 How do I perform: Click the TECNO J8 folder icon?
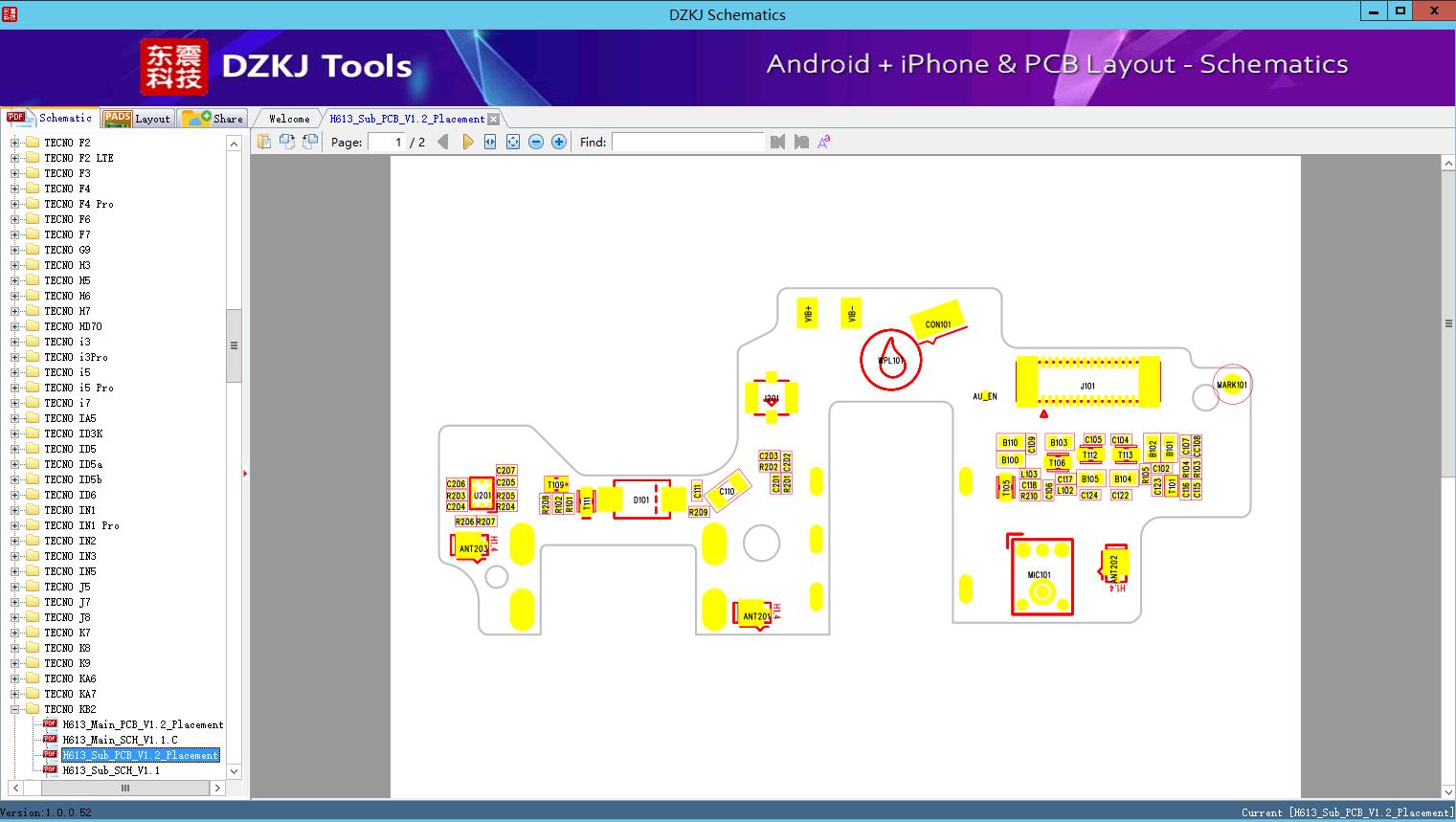tap(33, 617)
